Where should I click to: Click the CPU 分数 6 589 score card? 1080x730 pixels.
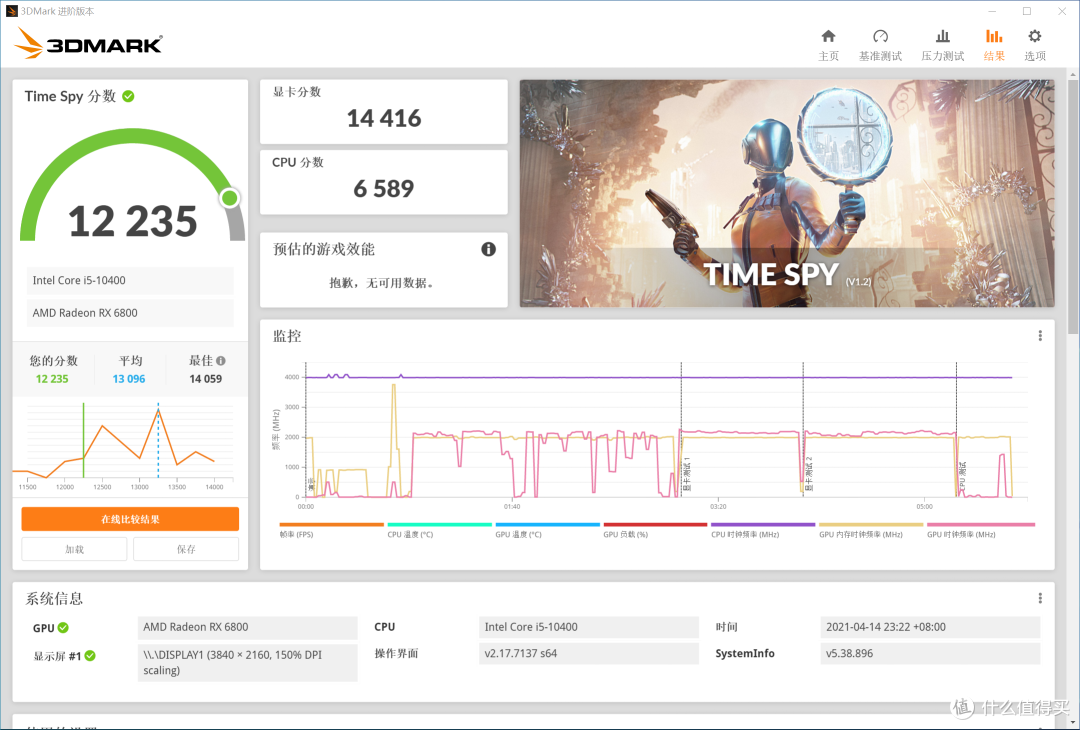point(384,182)
